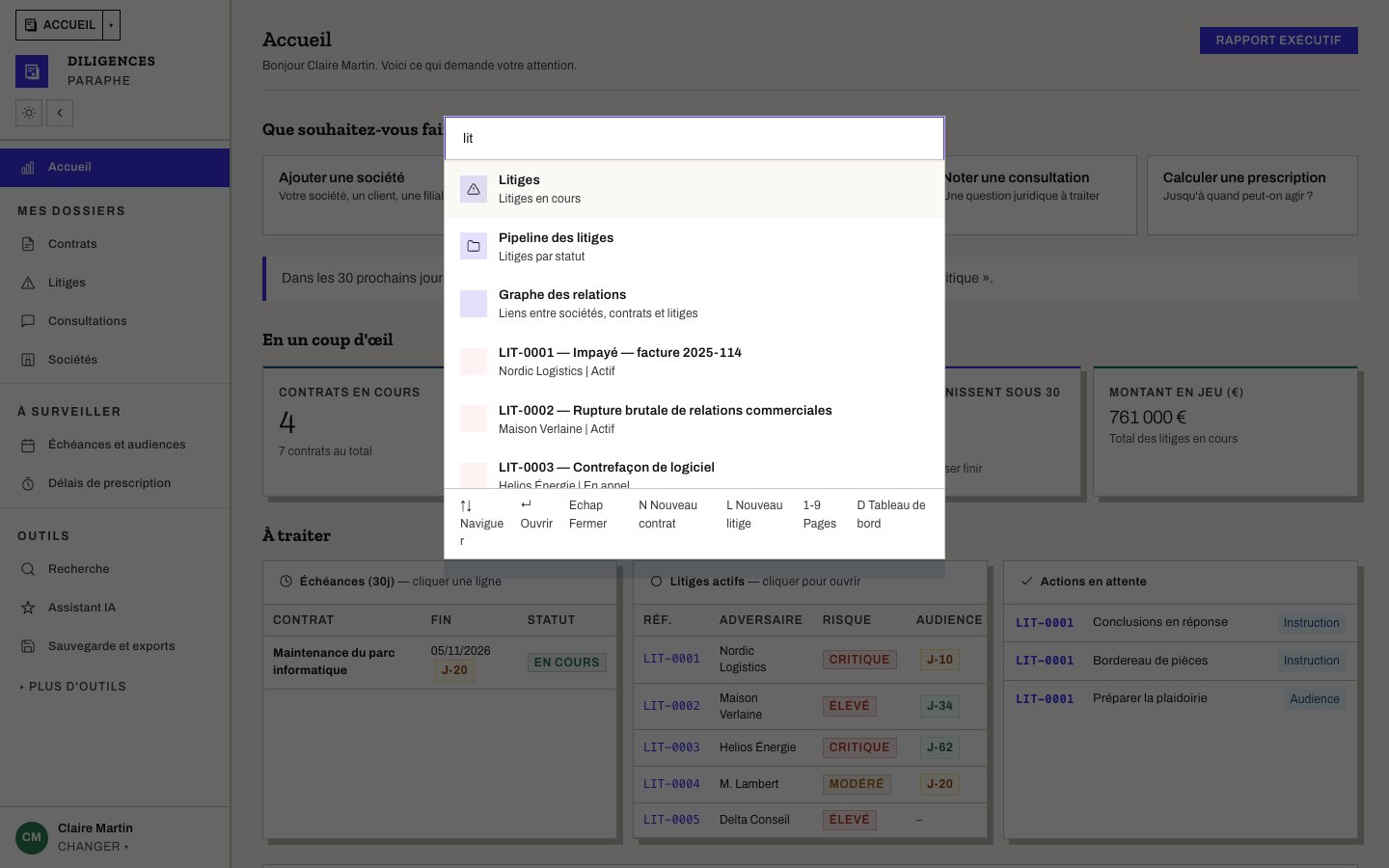Click the Accueil button at top left
The width and height of the screenshot is (1389, 868).
(x=59, y=25)
